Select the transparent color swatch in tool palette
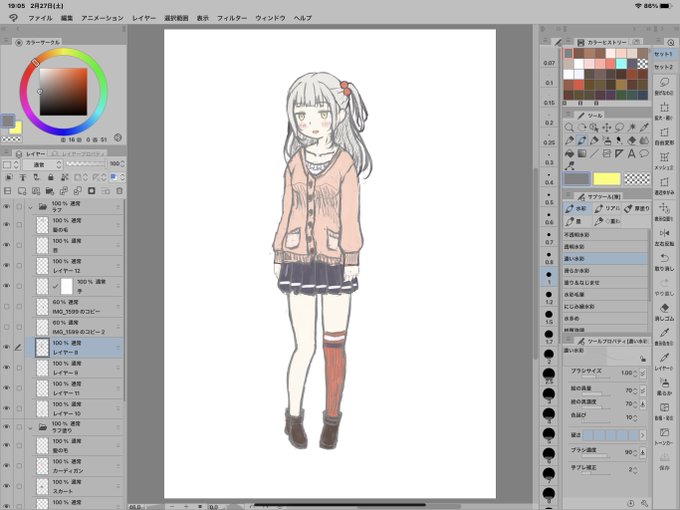 [x=637, y=179]
